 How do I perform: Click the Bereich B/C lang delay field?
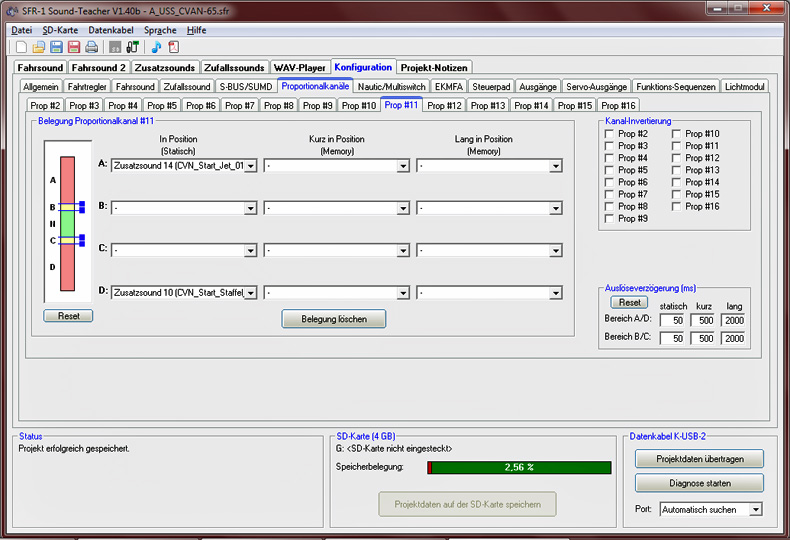coord(733,339)
